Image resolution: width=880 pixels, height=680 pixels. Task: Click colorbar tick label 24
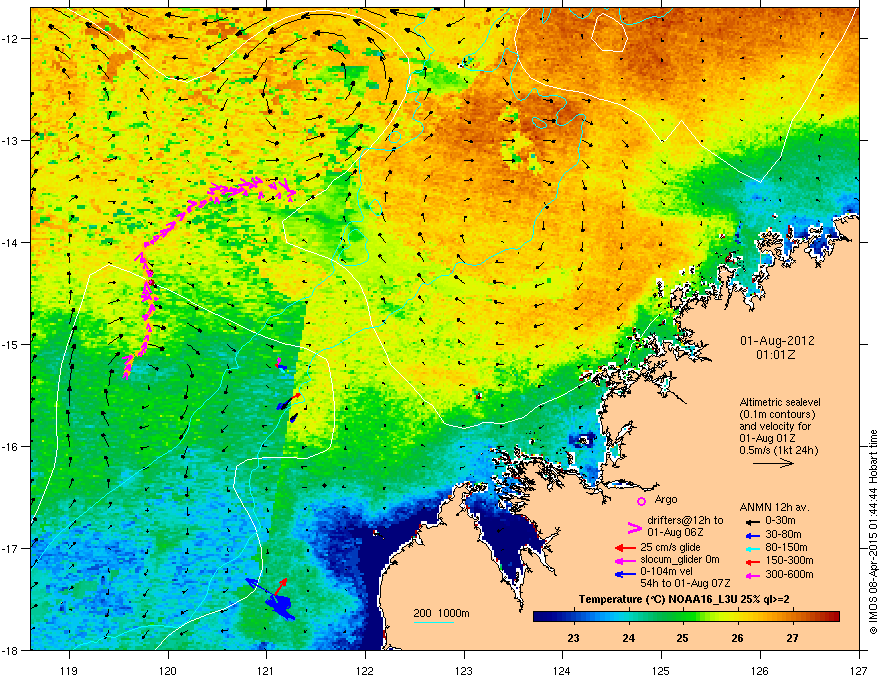click(x=629, y=638)
